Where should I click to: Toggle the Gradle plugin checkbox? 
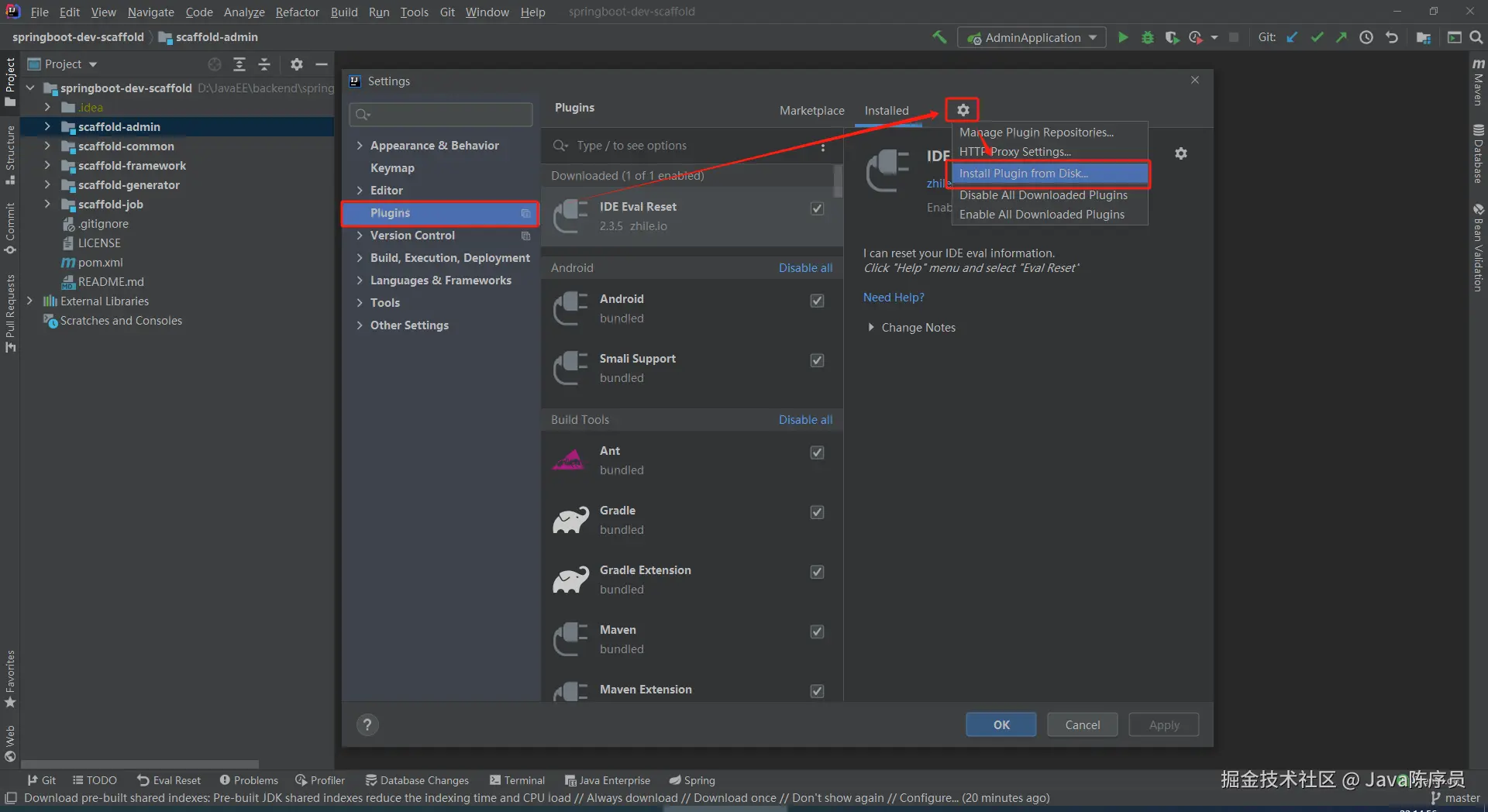point(817,512)
